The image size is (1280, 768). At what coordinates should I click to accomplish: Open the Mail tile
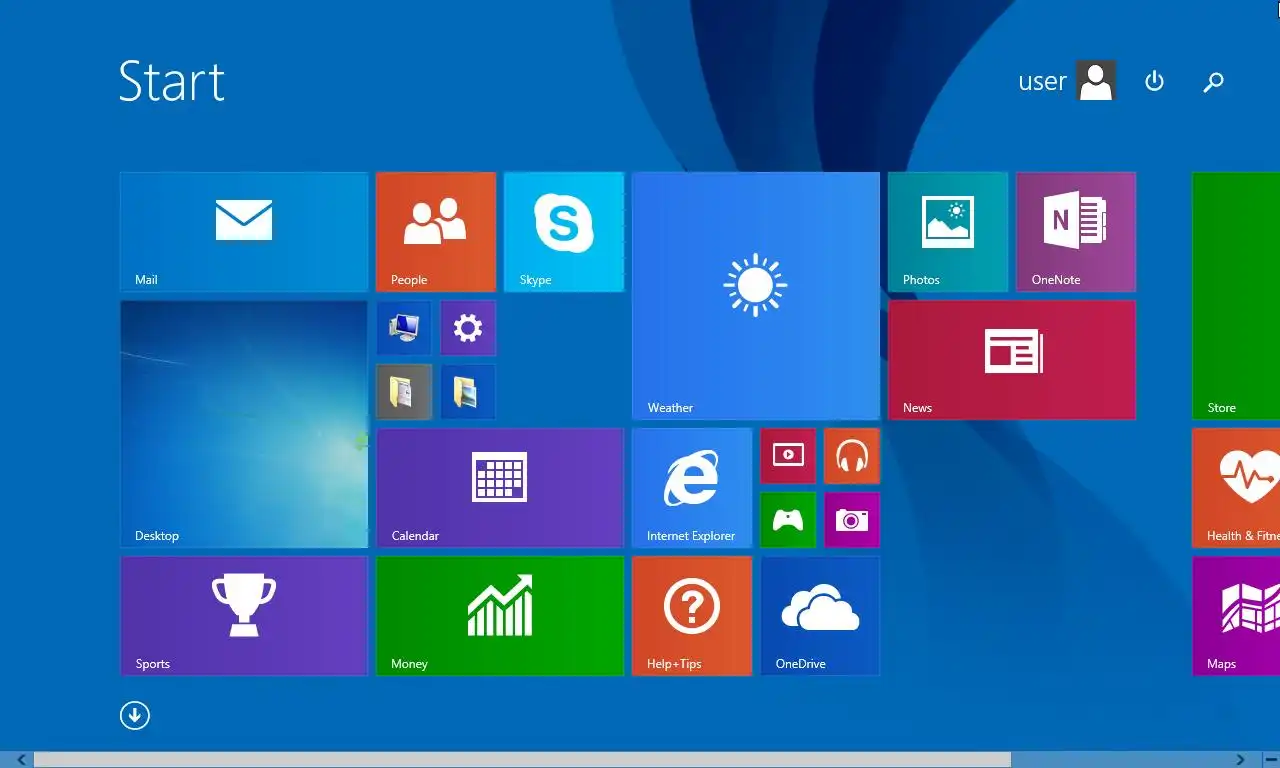(244, 232)
